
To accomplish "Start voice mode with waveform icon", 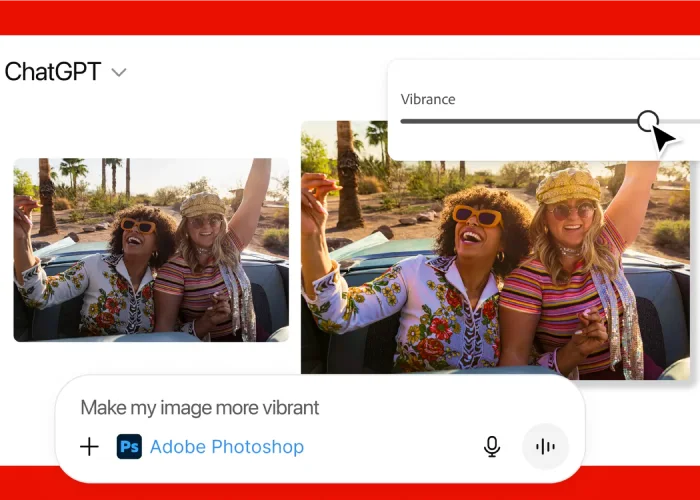I will pyautogui.click(x=545, y=447).
